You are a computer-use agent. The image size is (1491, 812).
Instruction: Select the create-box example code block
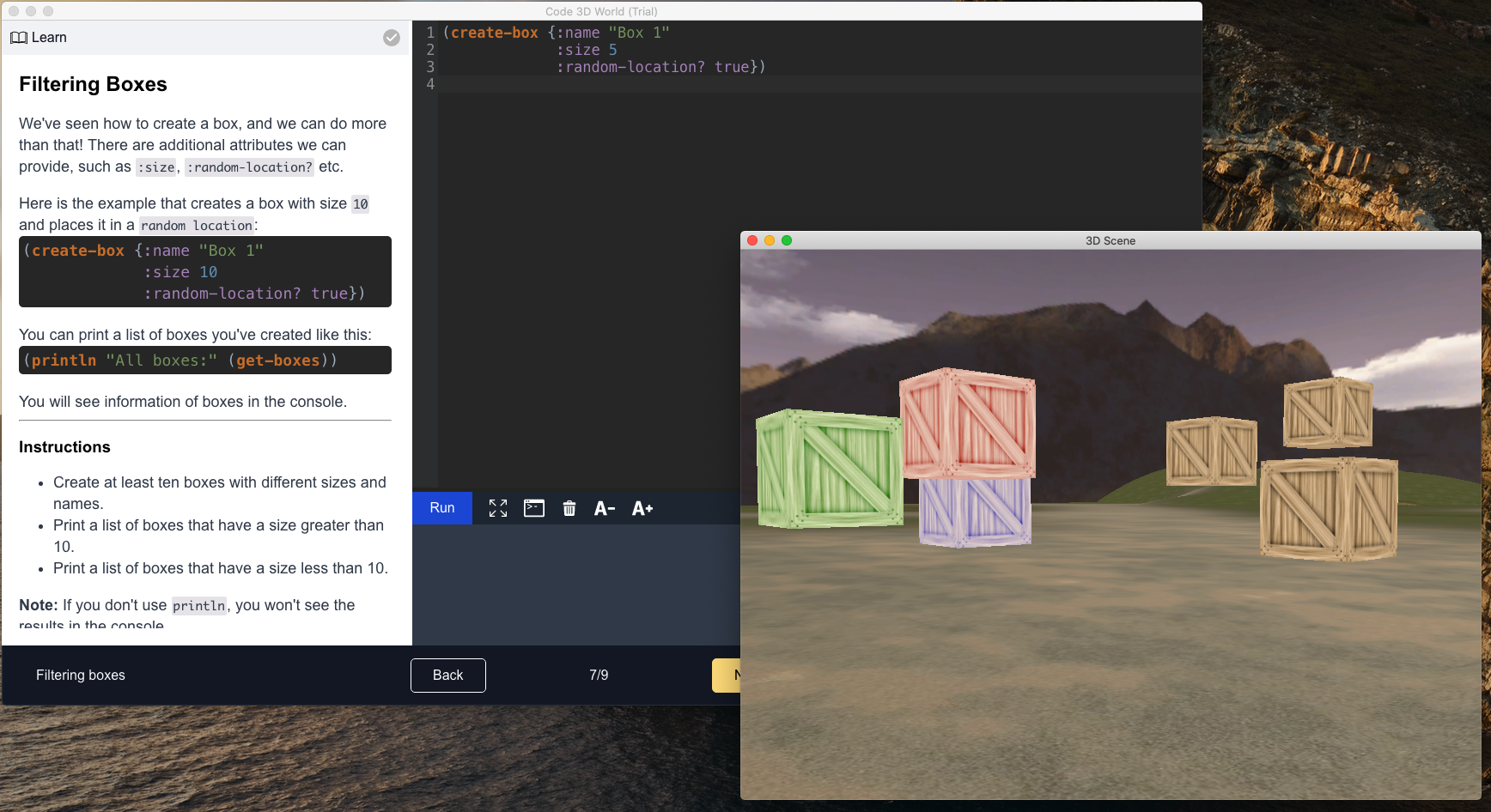(x=204, y=271)
